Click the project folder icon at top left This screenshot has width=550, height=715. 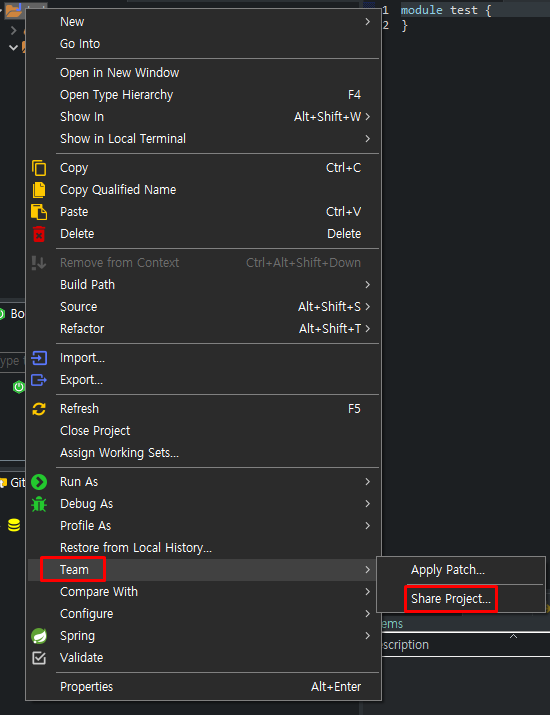(x=14, y=10)
